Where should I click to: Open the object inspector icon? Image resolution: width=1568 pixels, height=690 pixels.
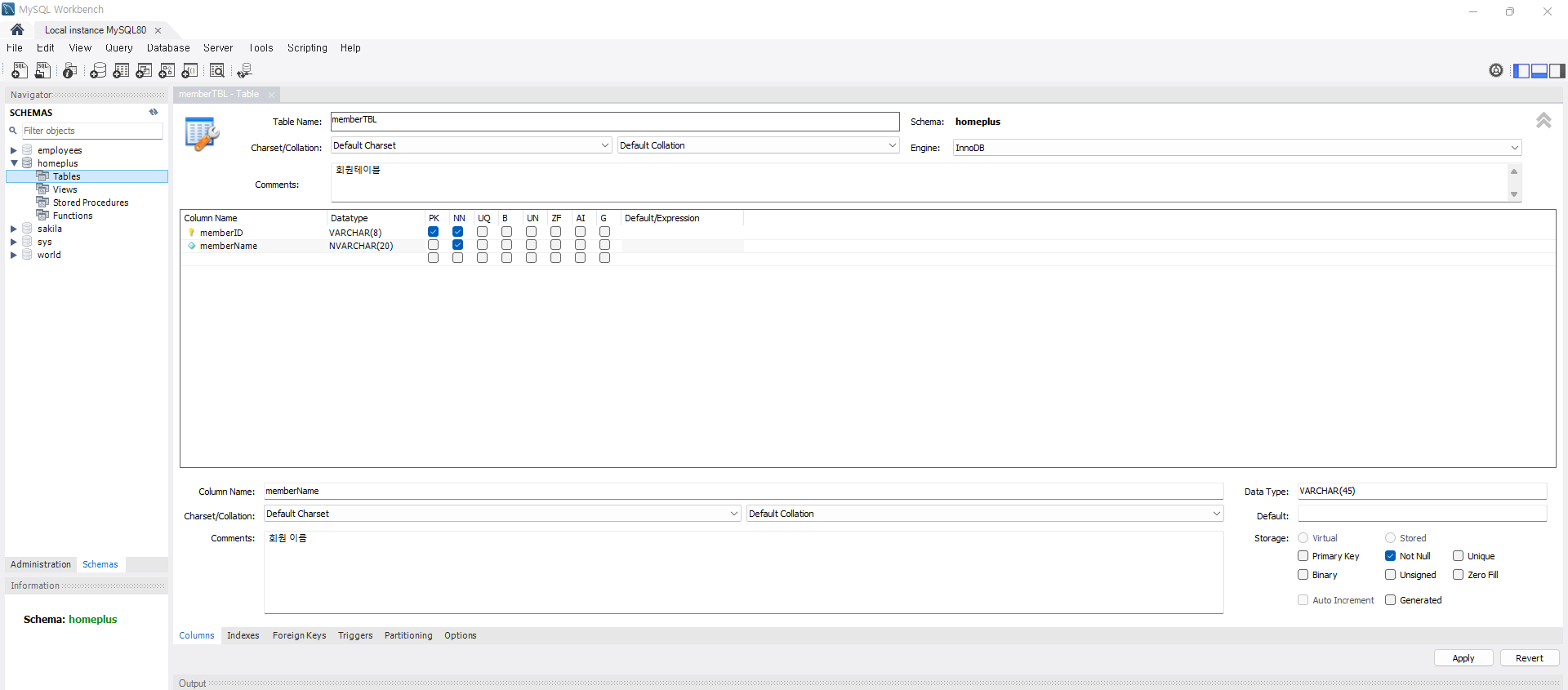70,71
